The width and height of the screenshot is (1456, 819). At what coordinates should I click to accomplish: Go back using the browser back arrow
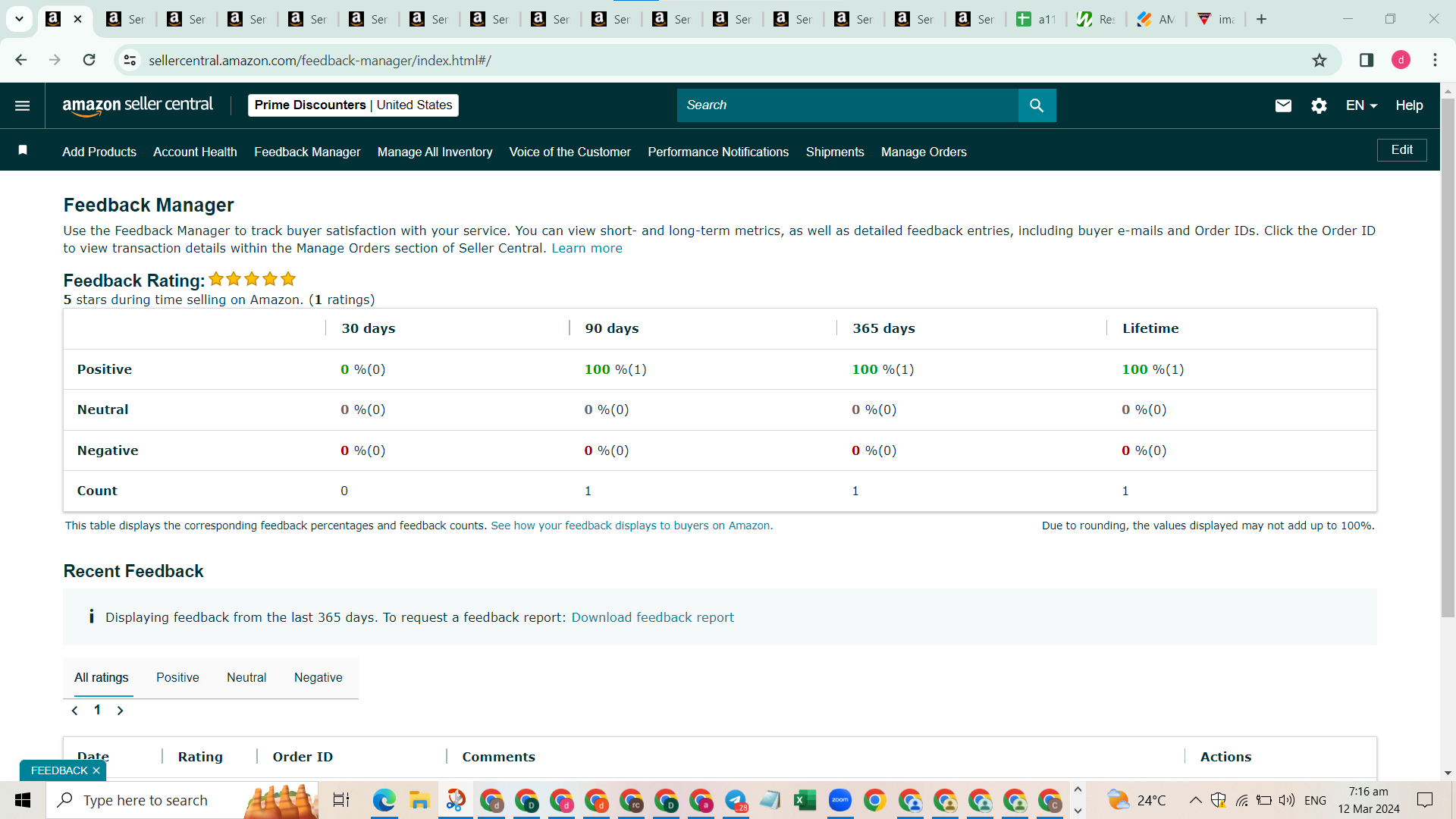coord(21,60)
